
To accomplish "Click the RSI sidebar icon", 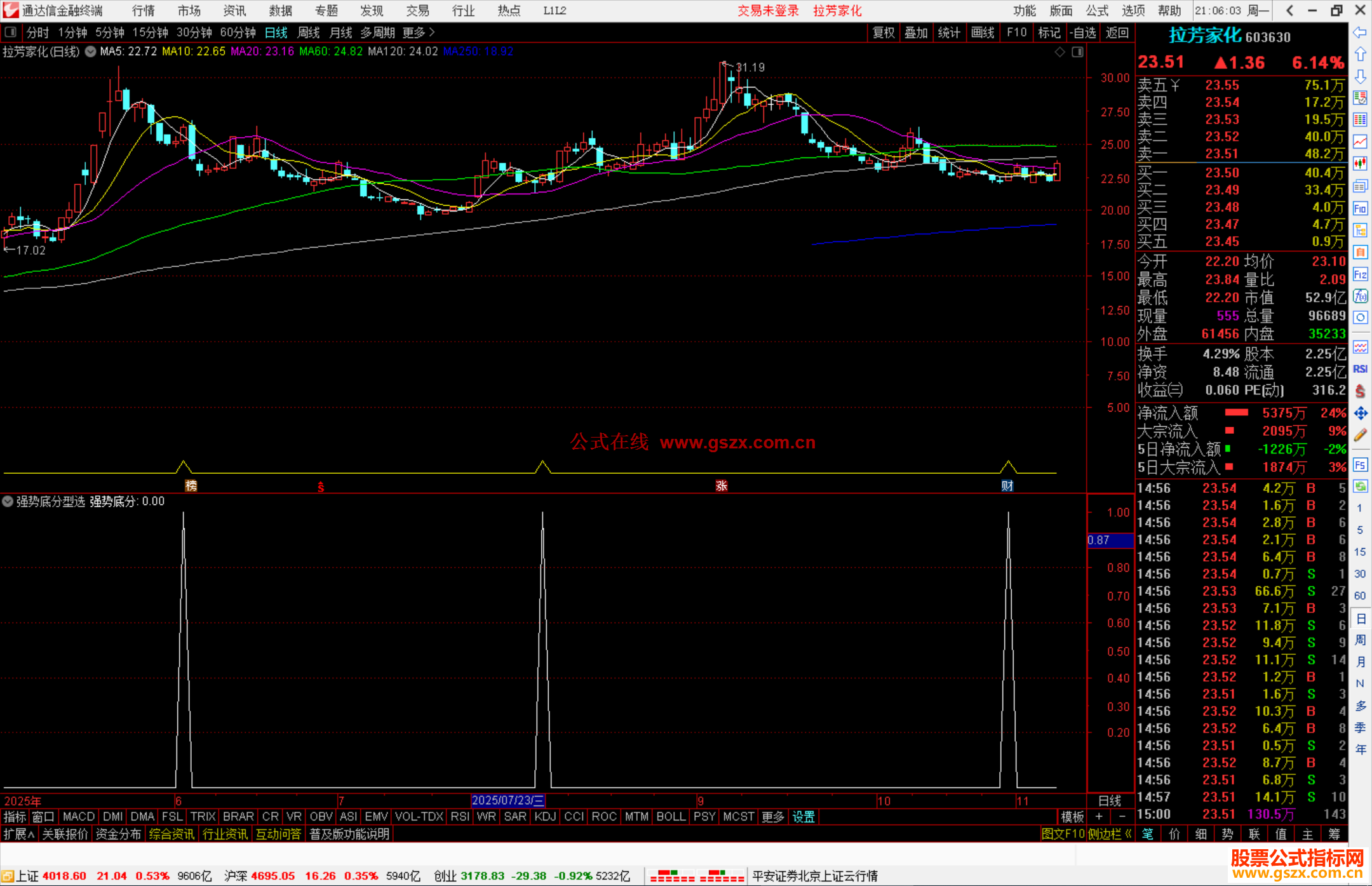I will click(1360, 369).
